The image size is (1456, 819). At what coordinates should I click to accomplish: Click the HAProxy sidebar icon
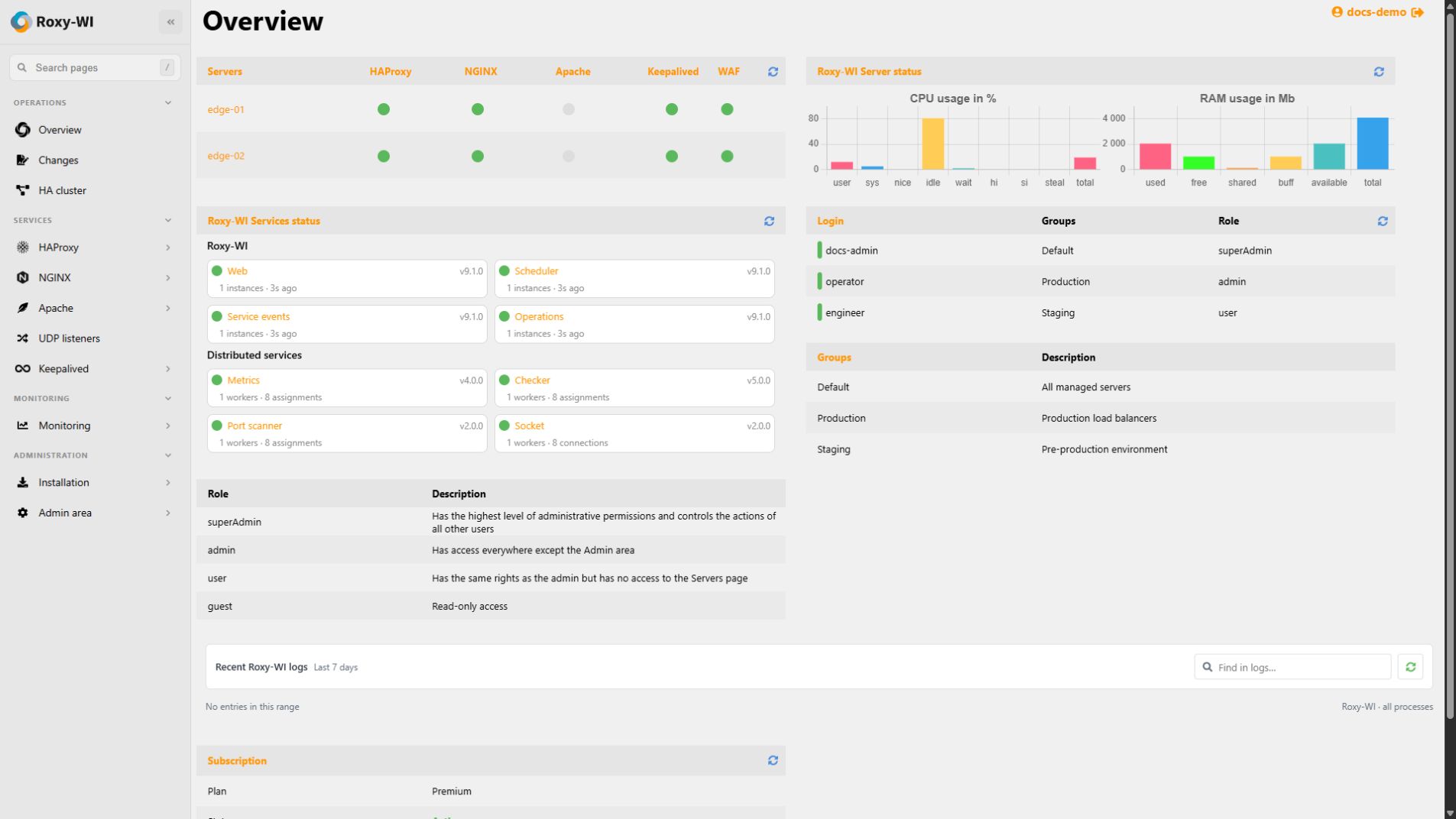point(23,248)
